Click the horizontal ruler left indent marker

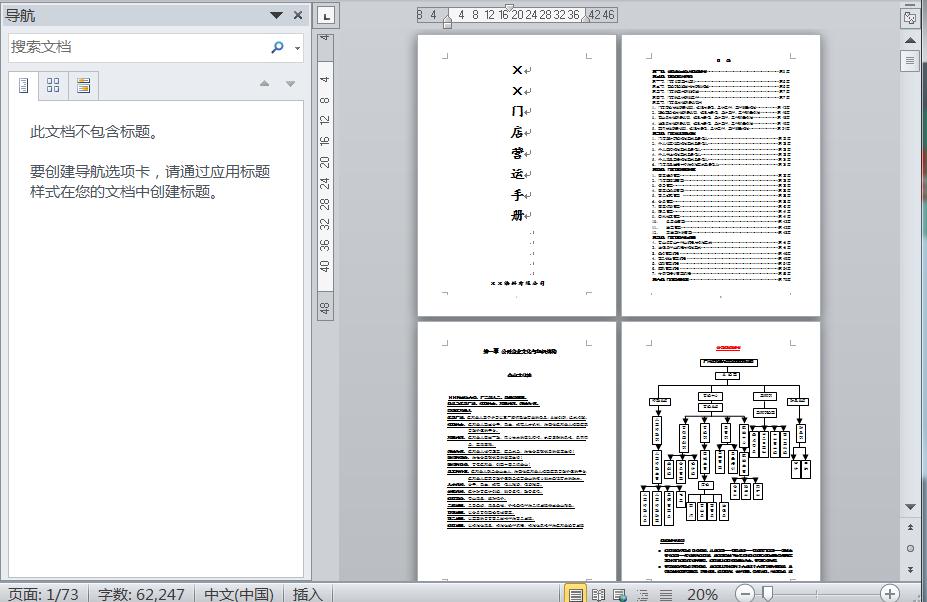click(447, 20)
